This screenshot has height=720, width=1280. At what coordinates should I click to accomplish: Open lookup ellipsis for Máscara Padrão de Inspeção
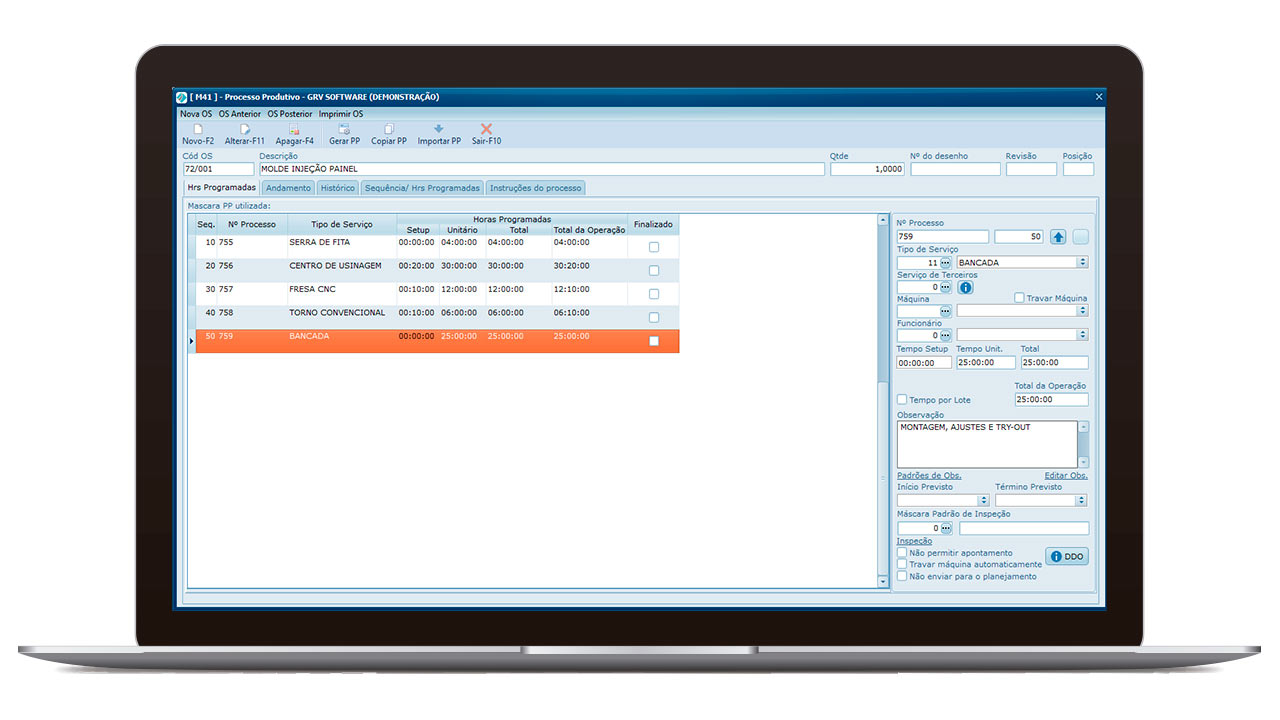(946, 528)
